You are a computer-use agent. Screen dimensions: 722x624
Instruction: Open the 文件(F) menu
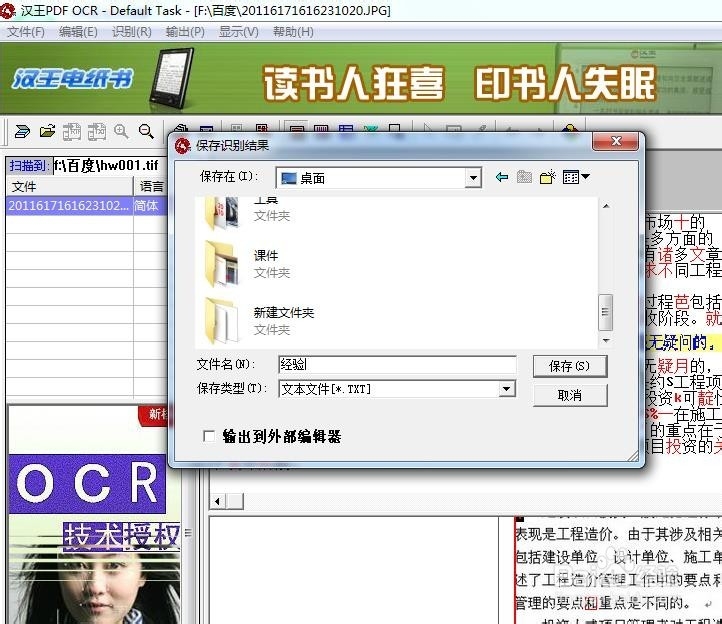click(x=26, y=32)
